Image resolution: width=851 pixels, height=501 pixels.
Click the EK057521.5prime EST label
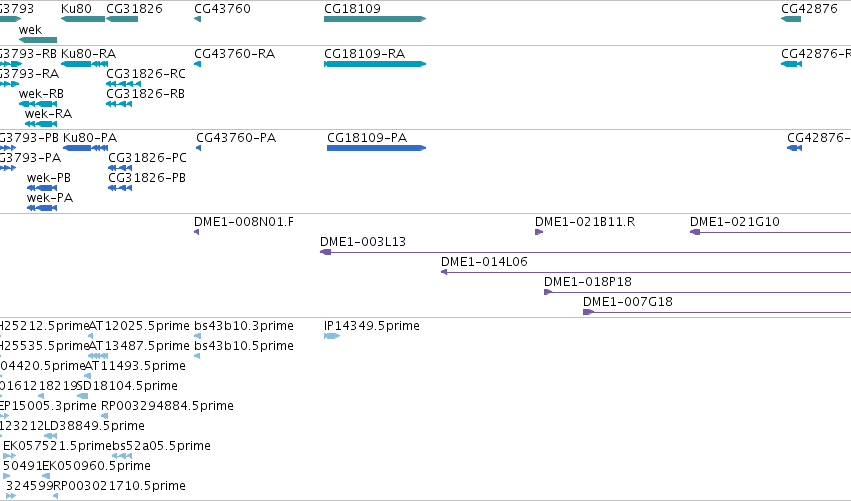(x=58, y=447)
